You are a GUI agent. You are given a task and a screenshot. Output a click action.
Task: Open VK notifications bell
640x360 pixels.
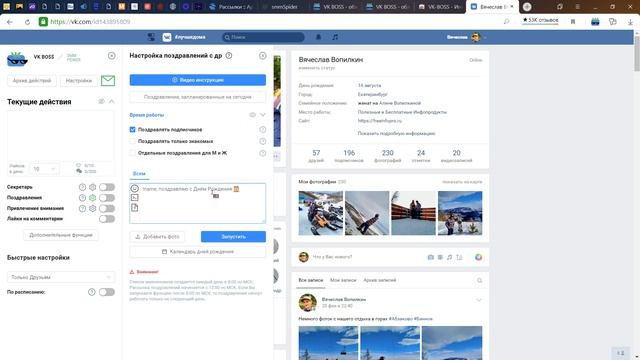pyautogui.click(x=318, y=37)
